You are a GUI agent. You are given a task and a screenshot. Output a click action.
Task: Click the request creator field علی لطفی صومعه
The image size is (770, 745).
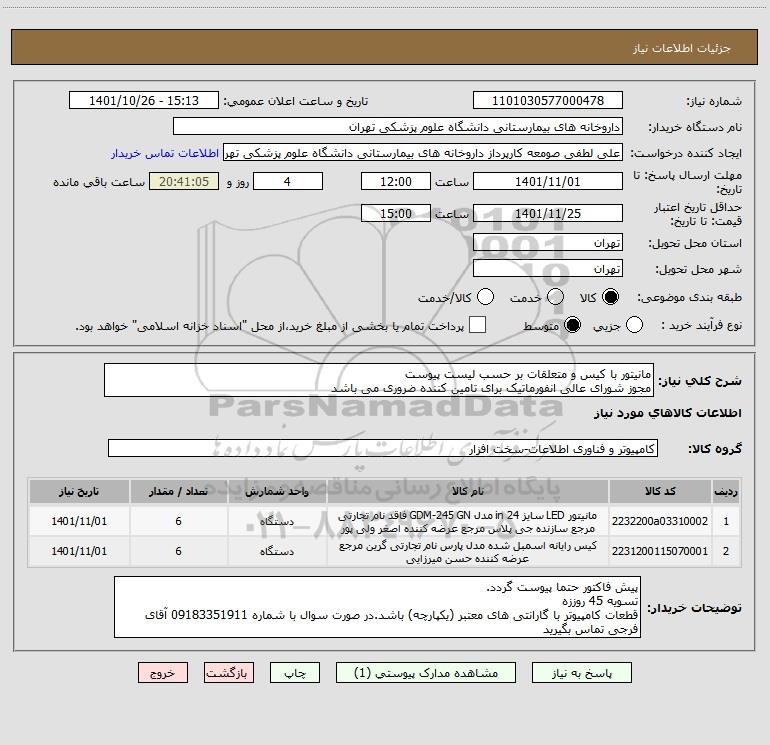coord(423,153)
